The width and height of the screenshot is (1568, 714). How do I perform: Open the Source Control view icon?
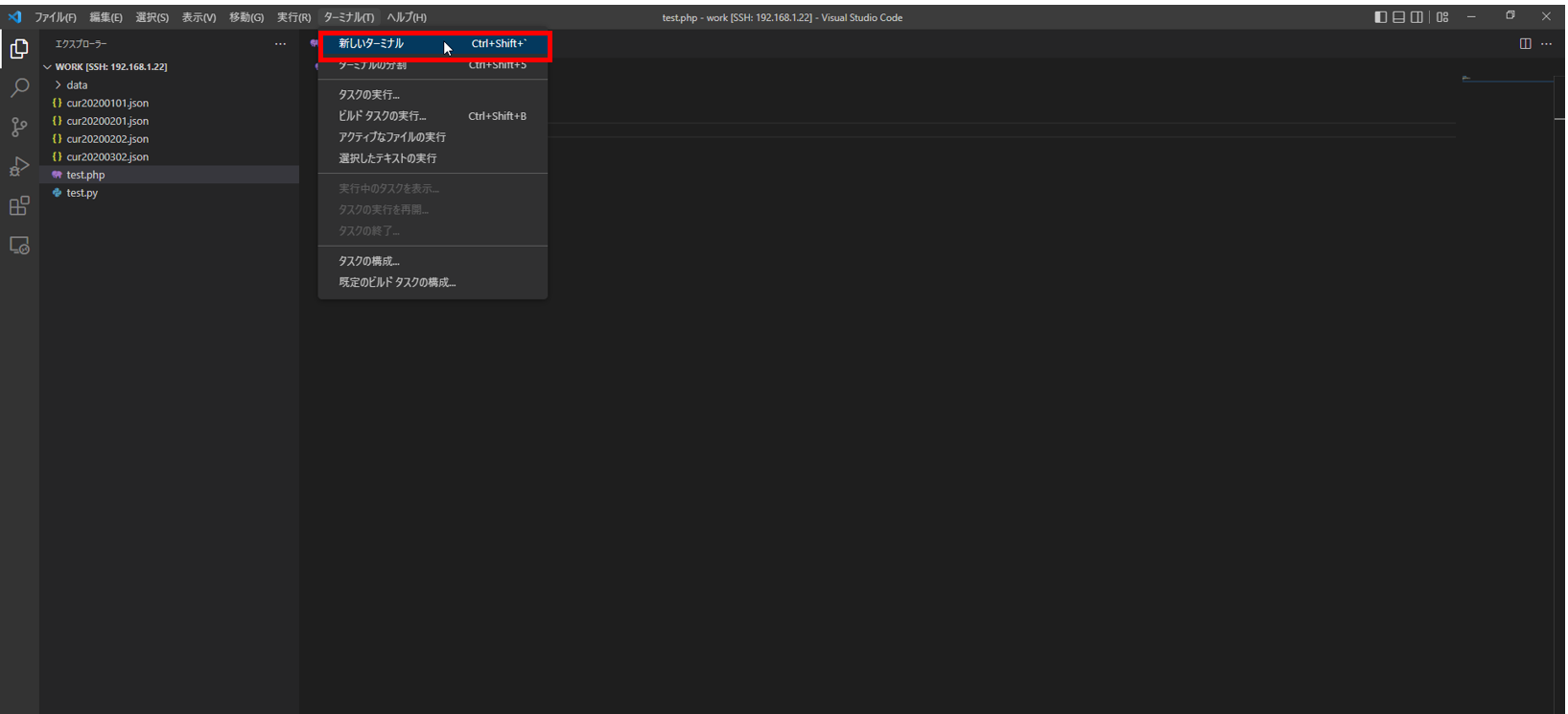[x=19, y=127]
